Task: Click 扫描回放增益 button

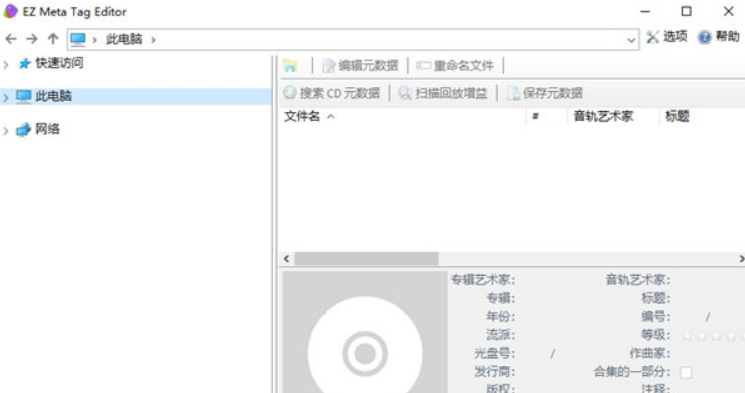Action: coord(443,93)
